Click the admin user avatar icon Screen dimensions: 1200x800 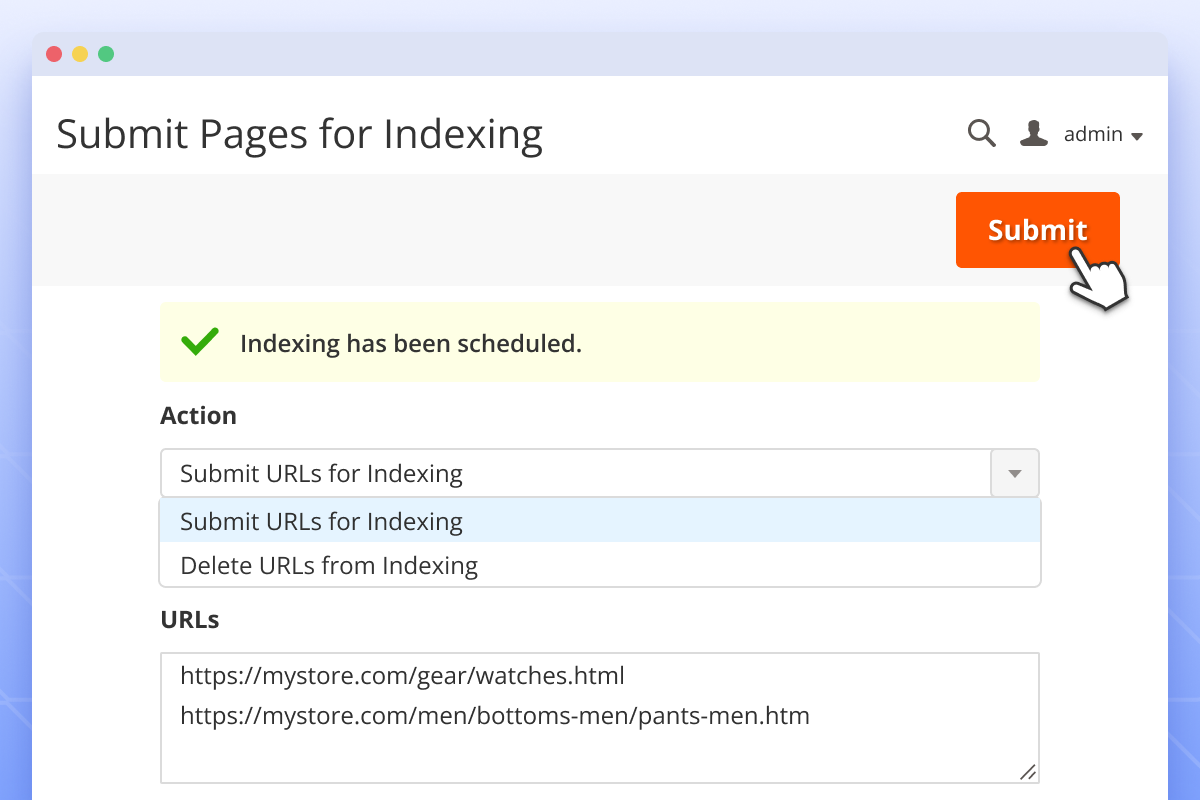[1033, 133]
